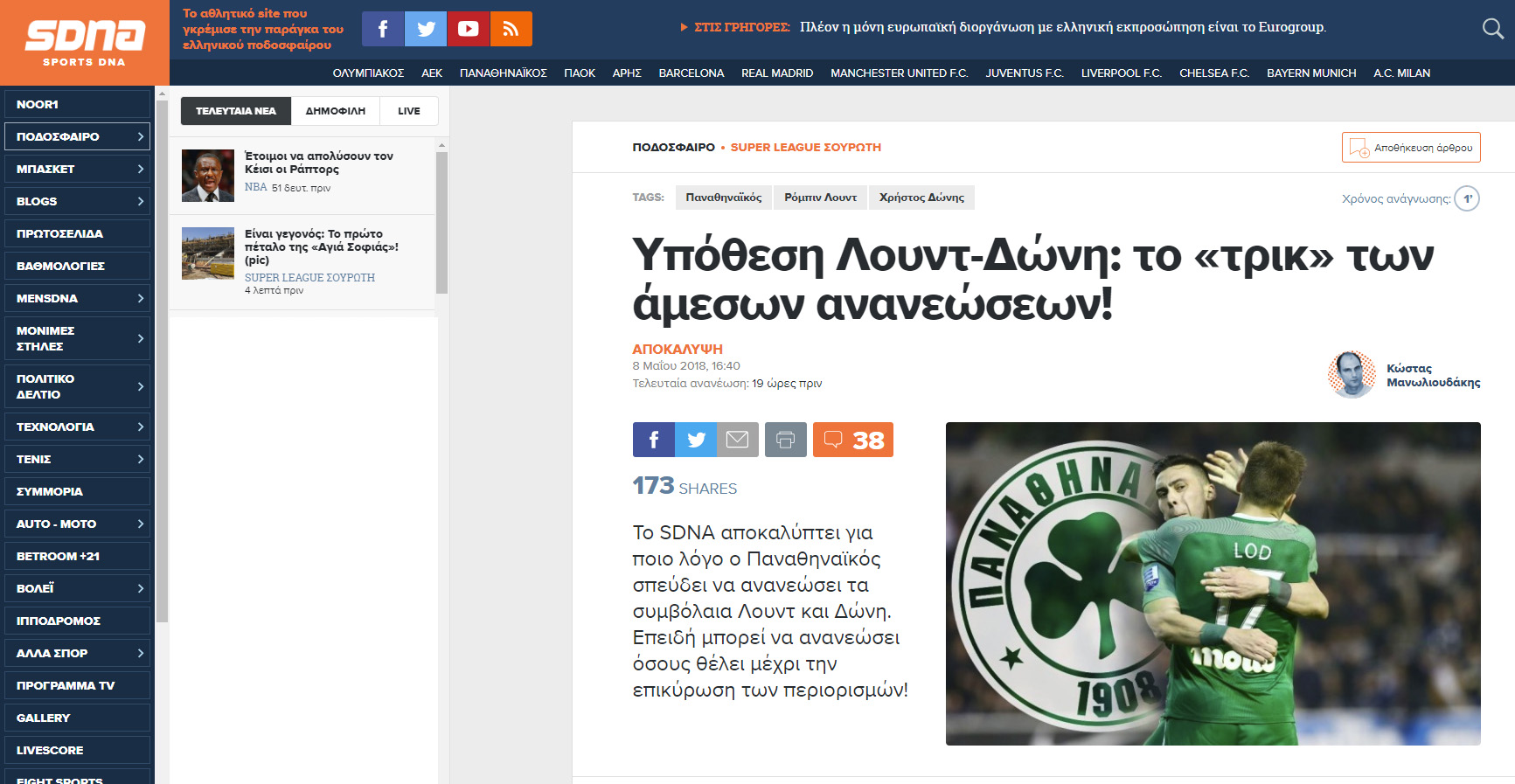This screenshot has height=784, width=1515.
Task: Open A.C. MILAN team link
Action: [1401, 73]
